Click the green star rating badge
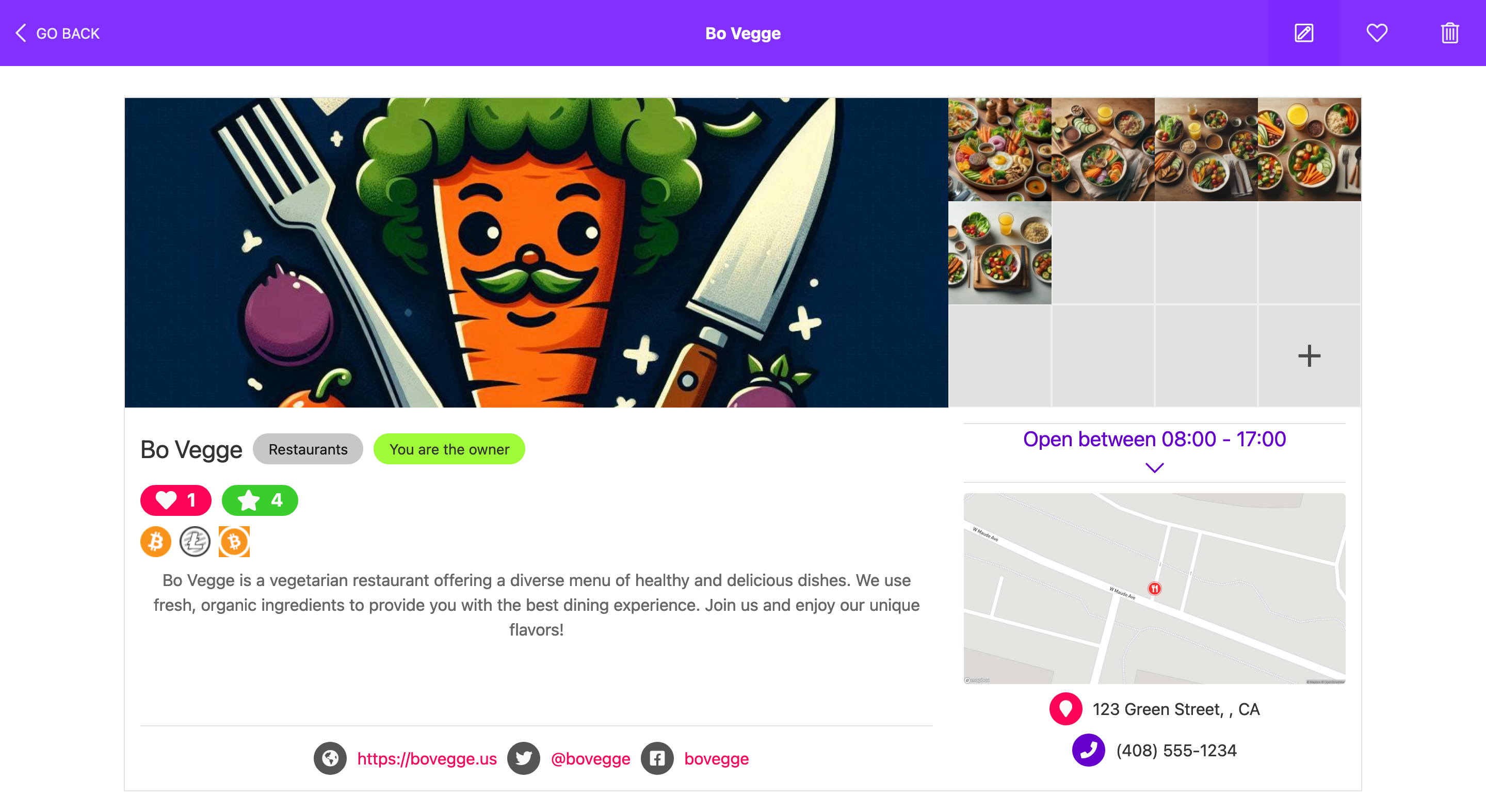The height and width of the screenshot is (812, 1486). [260, 500]
